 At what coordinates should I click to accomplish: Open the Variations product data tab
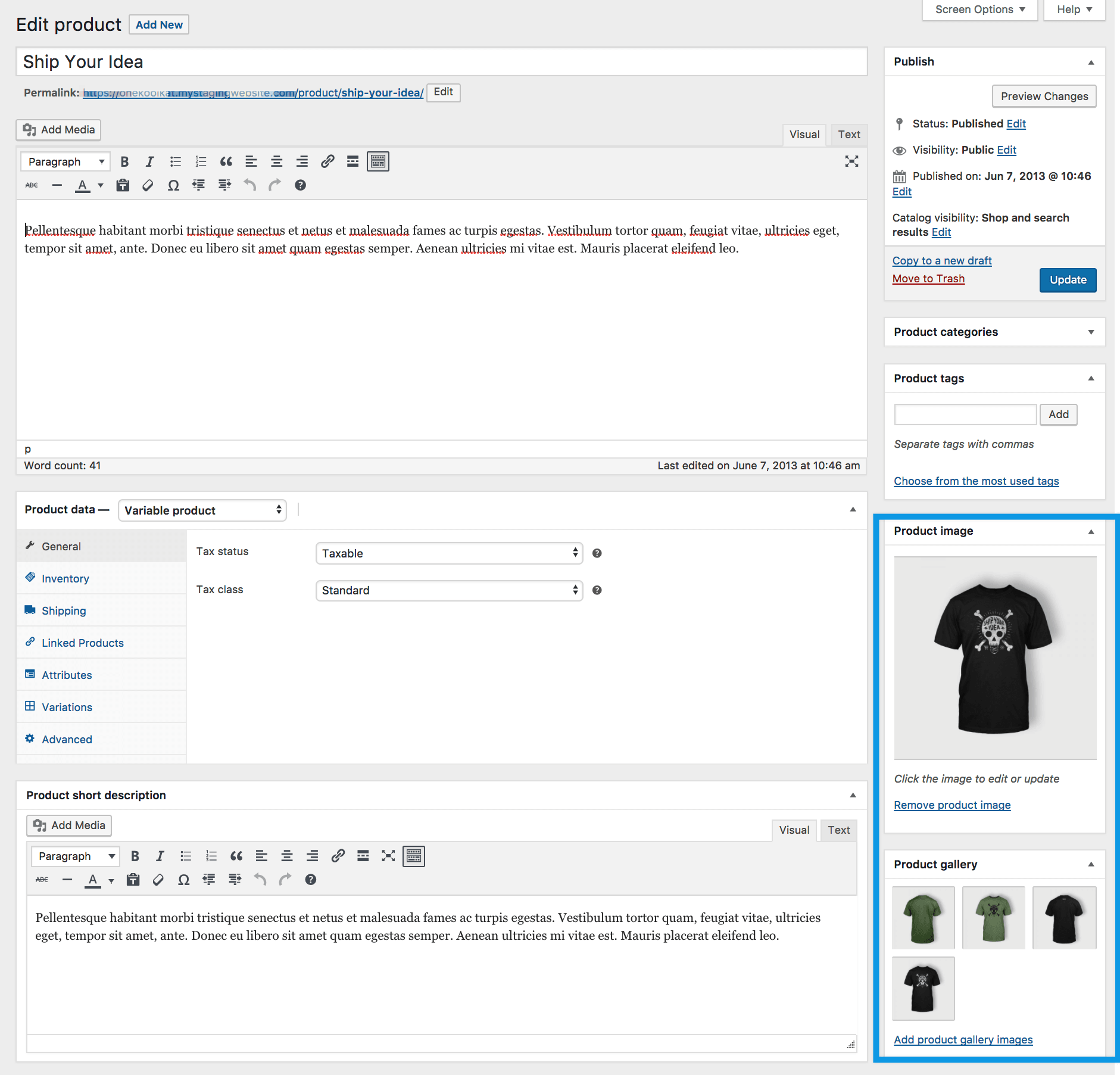[66, 707]
